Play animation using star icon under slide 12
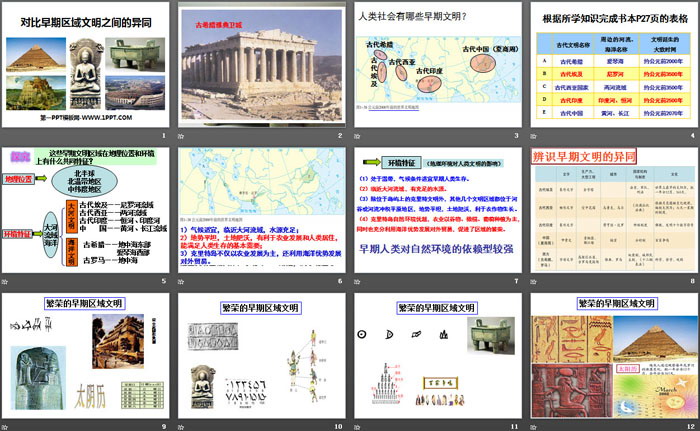 tap(532, 425)
